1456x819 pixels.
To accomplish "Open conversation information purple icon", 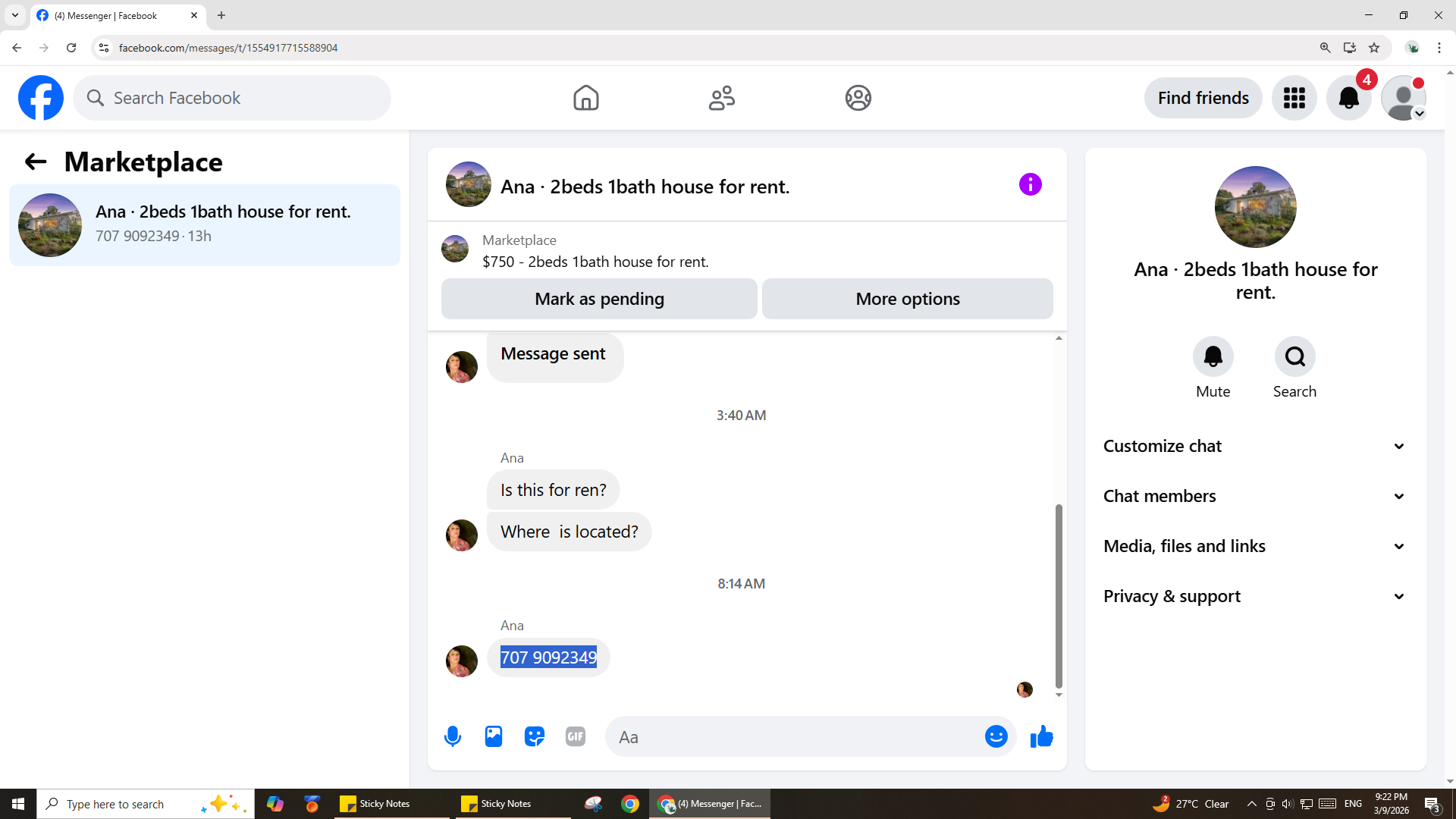I will tap(1030, 184).
